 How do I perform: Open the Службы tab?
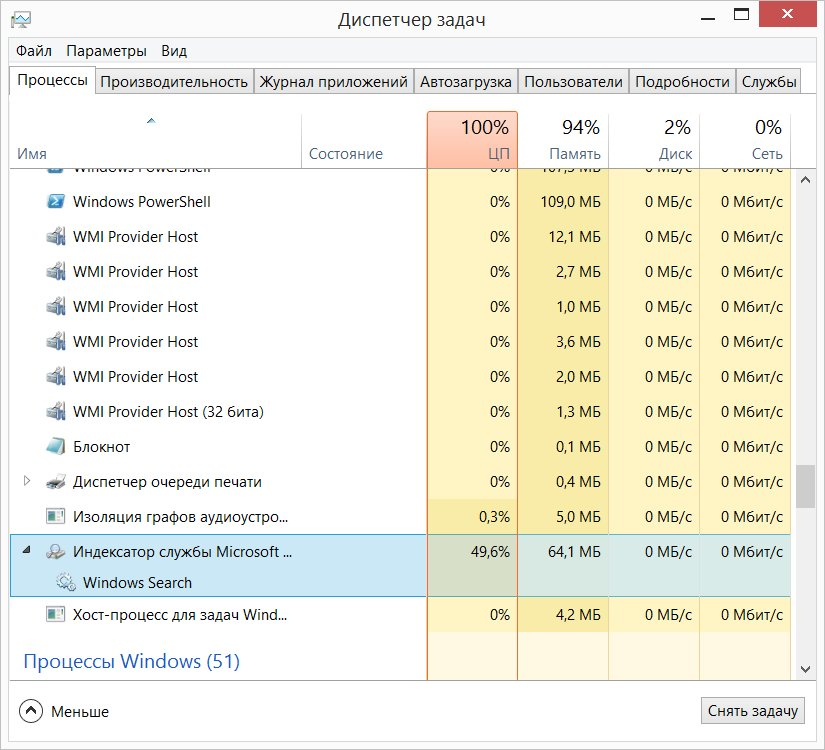point(769,82)
